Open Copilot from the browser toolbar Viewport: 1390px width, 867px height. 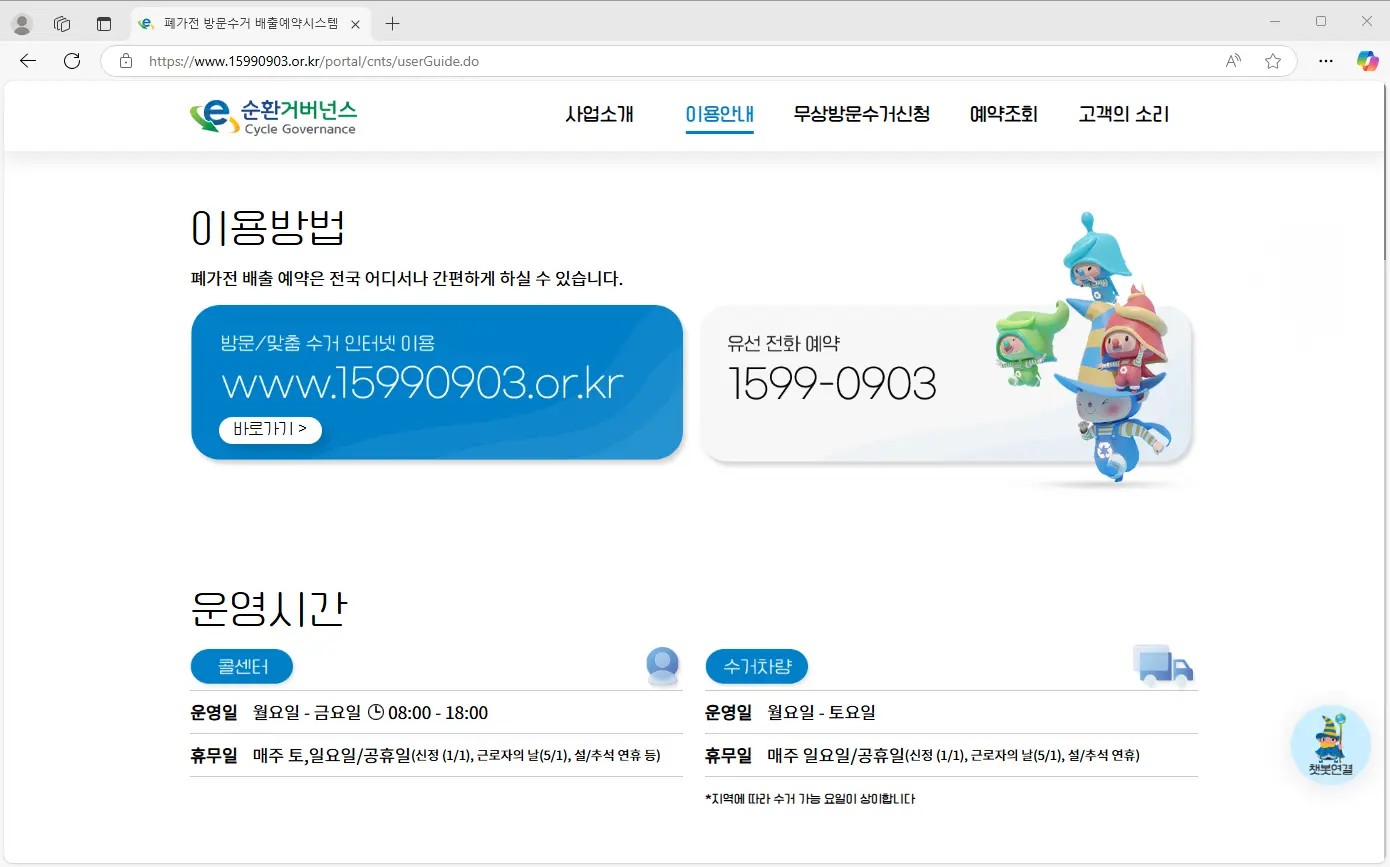(1368, 61)
